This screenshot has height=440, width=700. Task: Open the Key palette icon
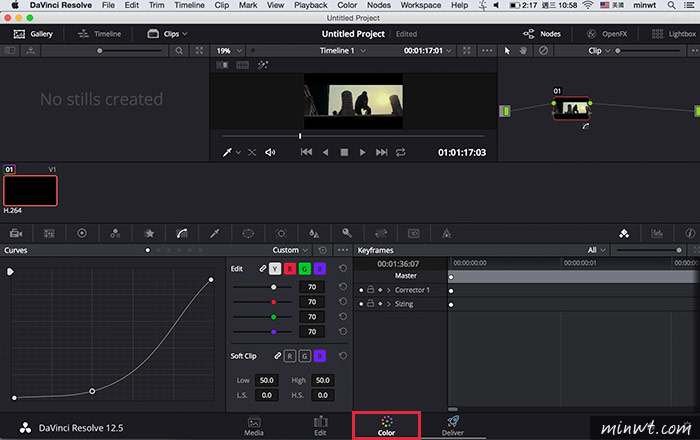point(347,233)
